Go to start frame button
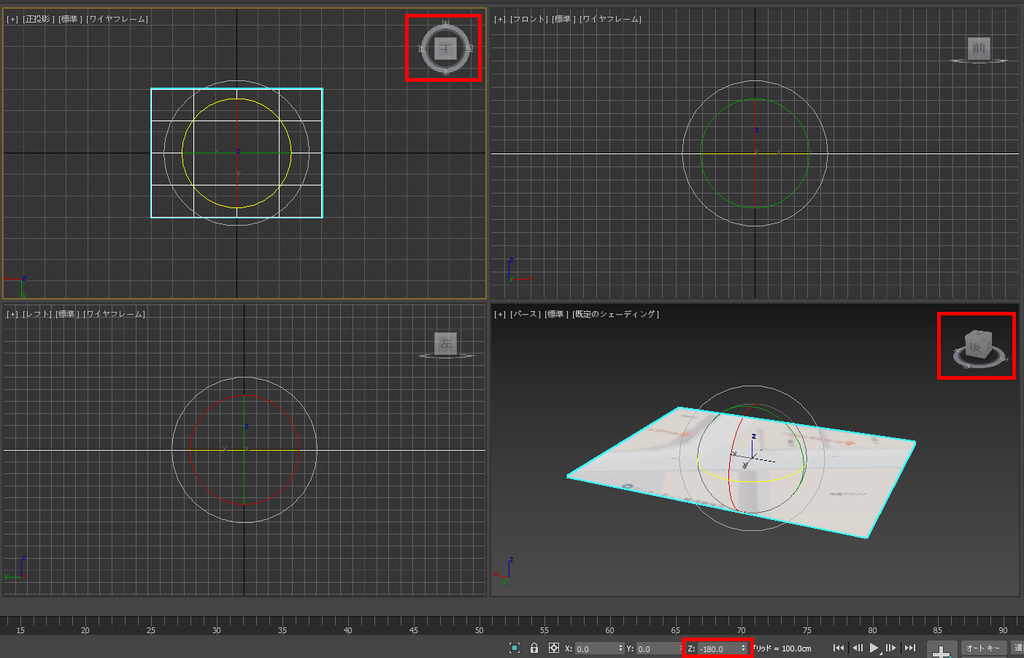Image resolution: width=1024 pixels, height=658 pixels. tap(839, 648)
